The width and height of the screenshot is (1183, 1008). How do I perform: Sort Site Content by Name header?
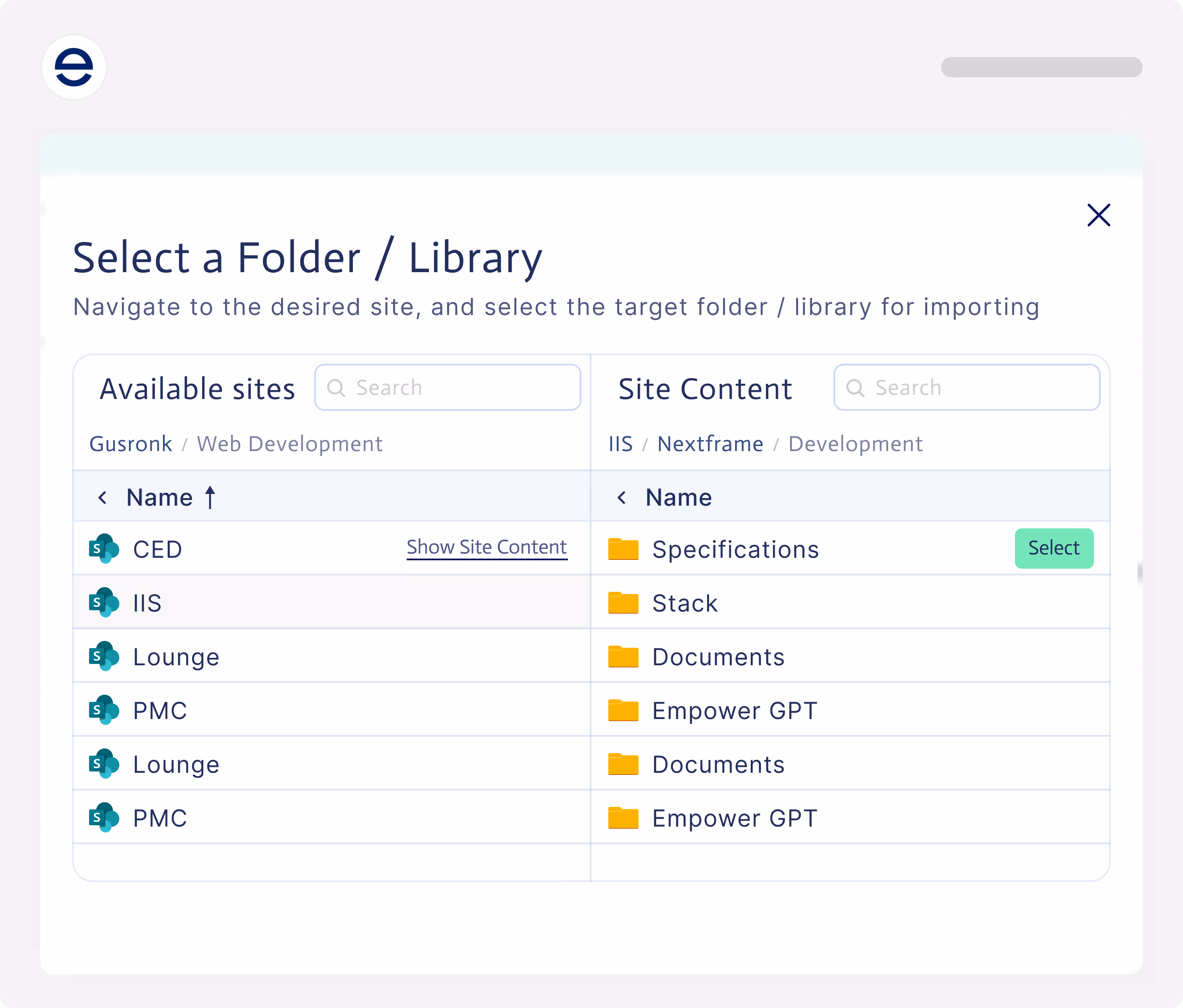click(x=678, y=498)
